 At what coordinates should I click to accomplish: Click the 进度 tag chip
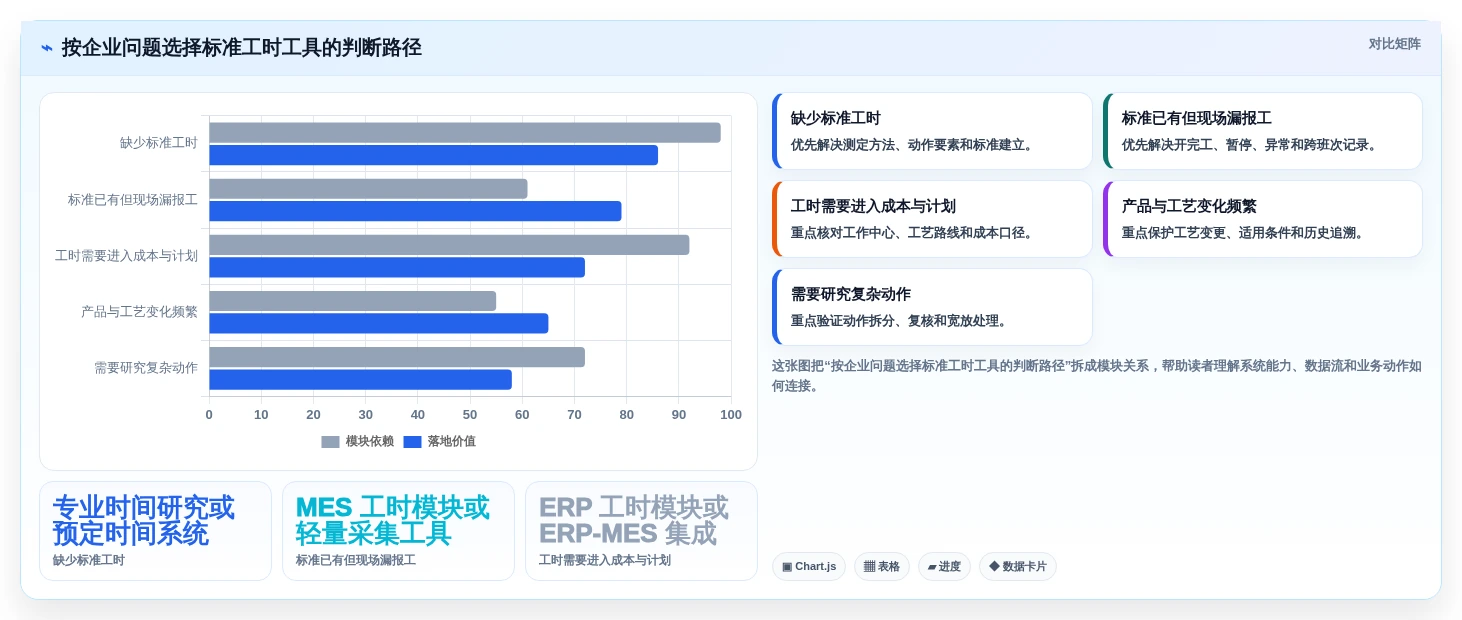(944, 567)
